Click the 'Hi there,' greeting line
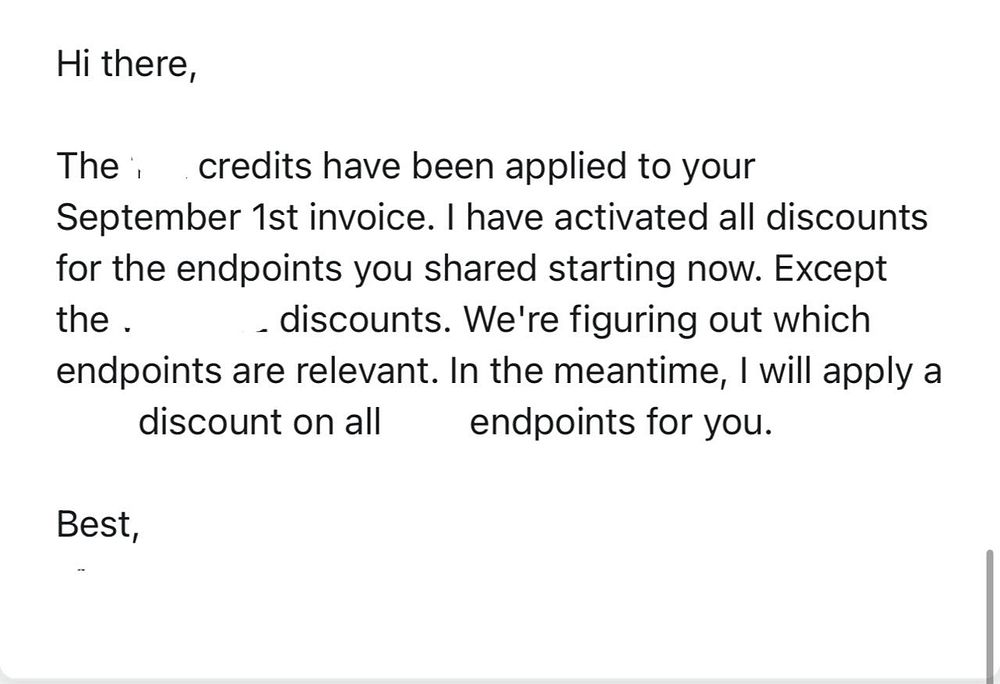This screenshot has height=684, width=1000. [127, 64]
